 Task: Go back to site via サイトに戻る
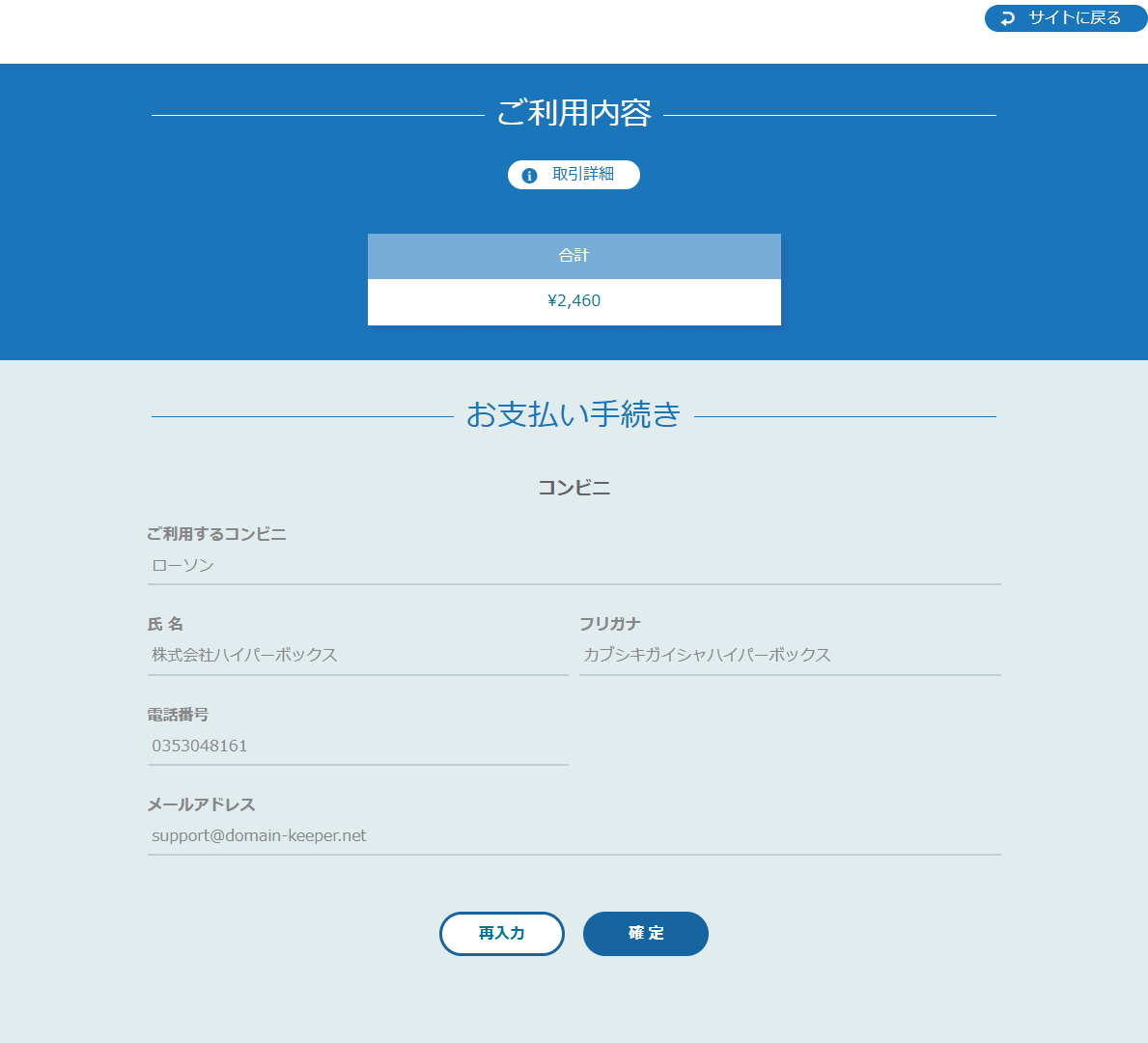coord(1074,18)
